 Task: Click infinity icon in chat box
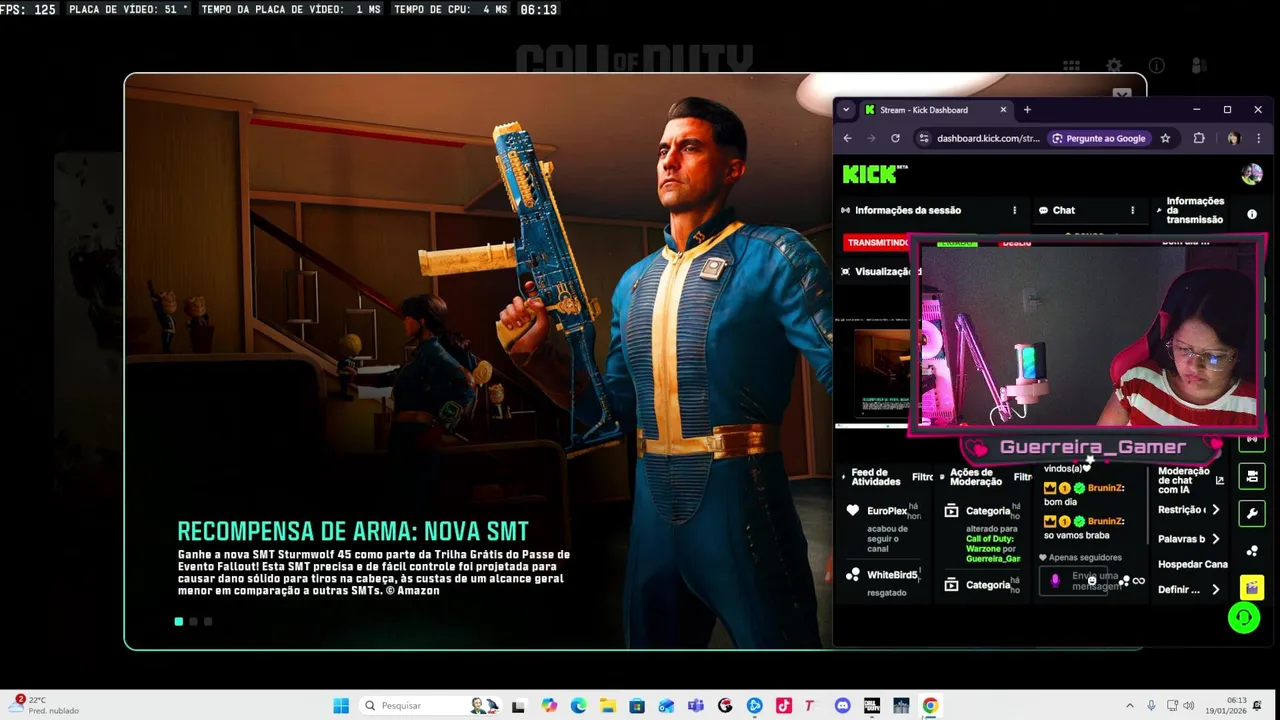[1138, 581]
